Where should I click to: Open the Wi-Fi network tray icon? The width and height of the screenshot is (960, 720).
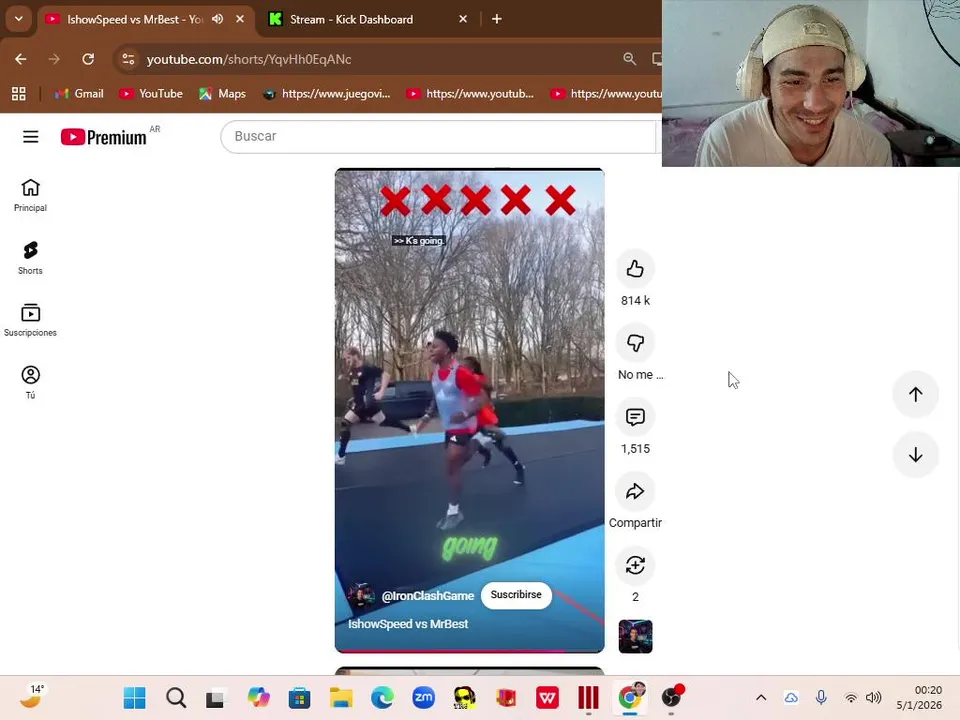pos(850,697)
